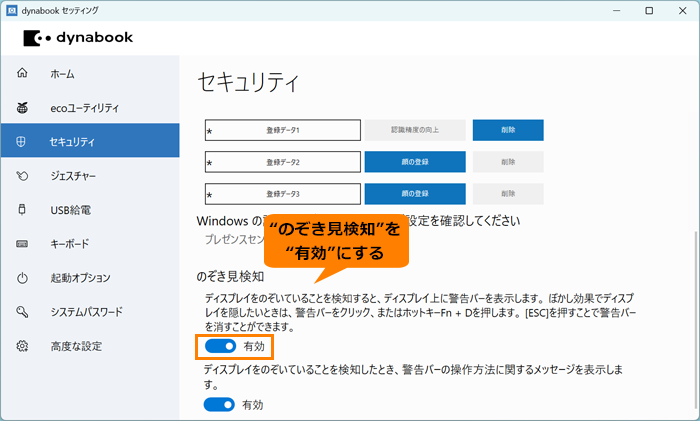Click 認識精度の向上 button for data 1
This screenshot has width=700, height=421.
coord(415,130)
